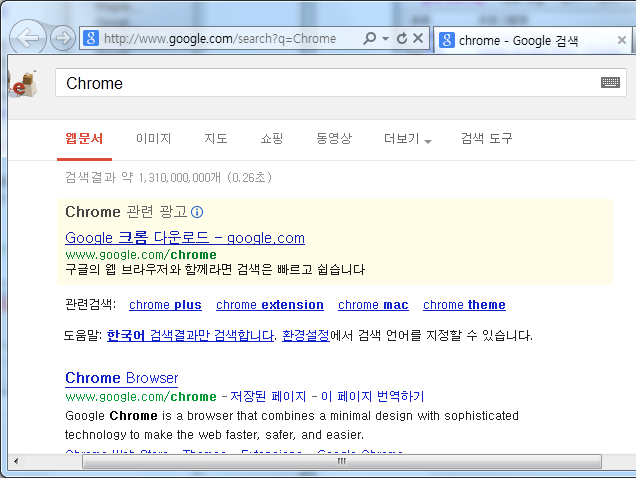The image size is (636, 478).
Task: Stop loading with the X icon in address bar
Action: (418, 39)
